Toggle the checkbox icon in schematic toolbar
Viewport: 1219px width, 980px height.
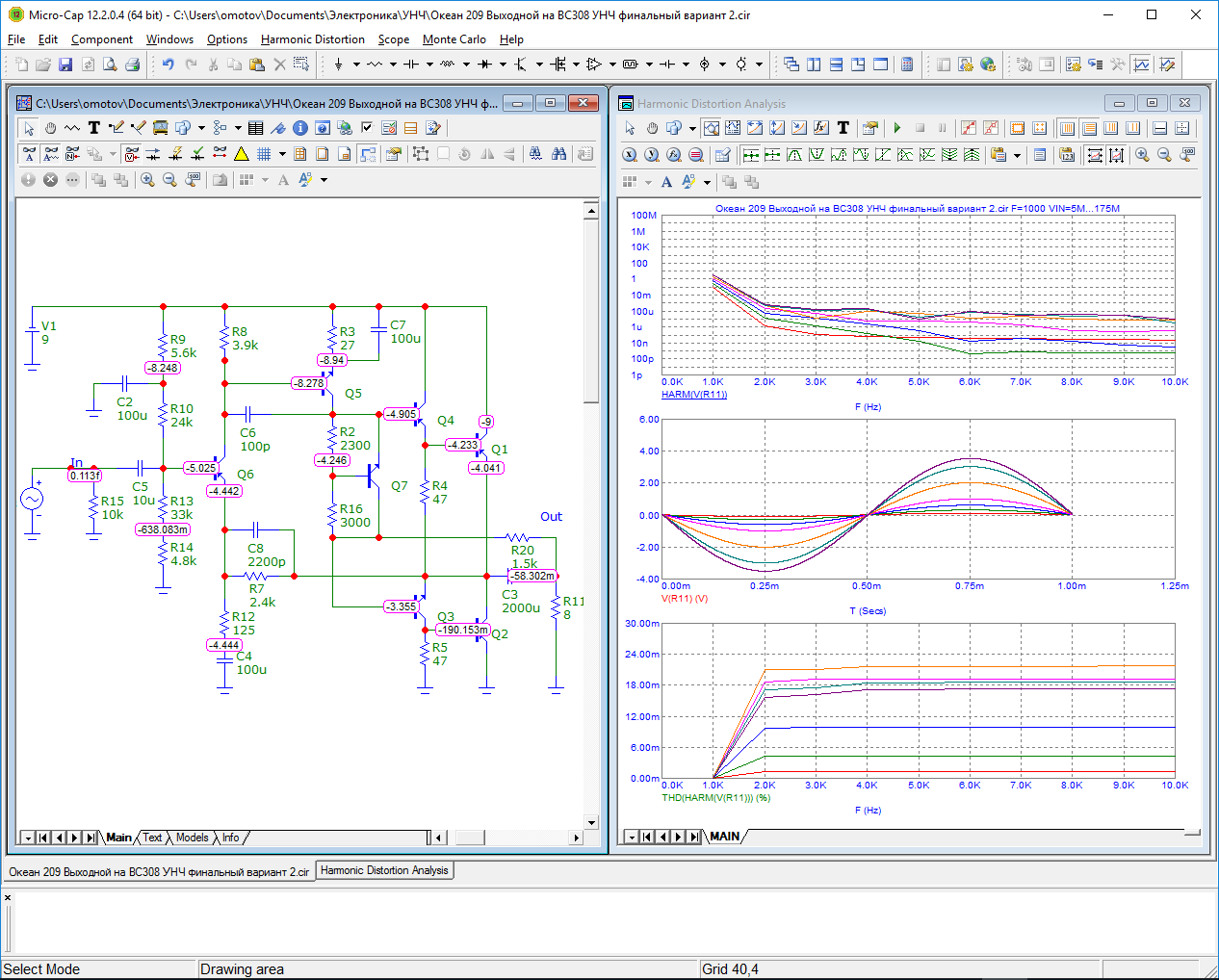coord(367,128)
